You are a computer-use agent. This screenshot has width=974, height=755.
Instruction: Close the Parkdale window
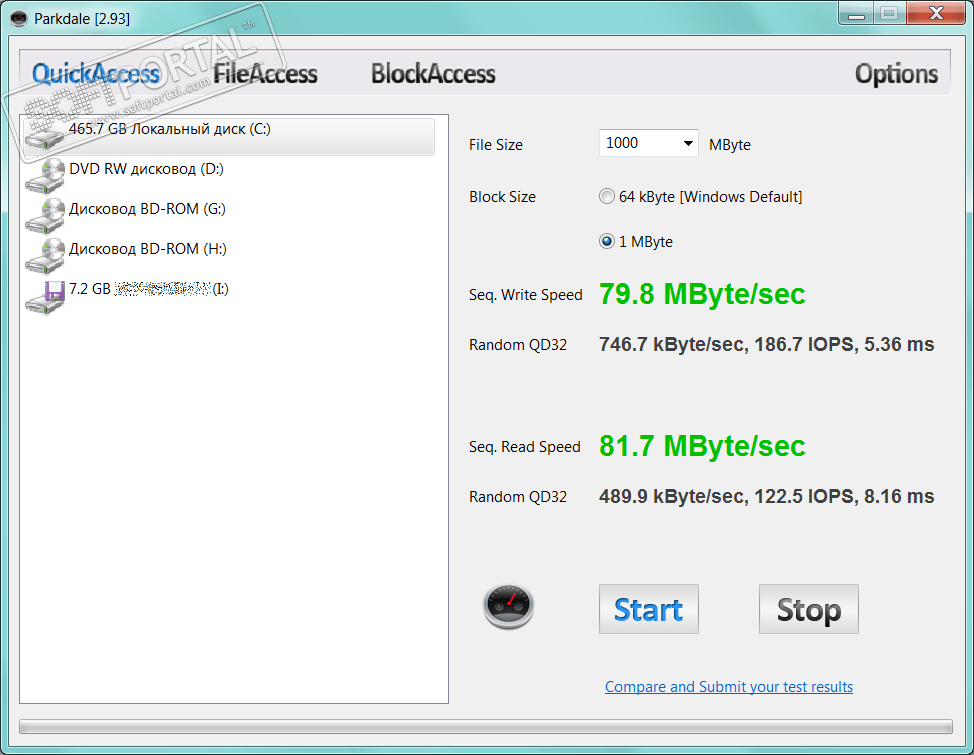click(x=936, y=13)
